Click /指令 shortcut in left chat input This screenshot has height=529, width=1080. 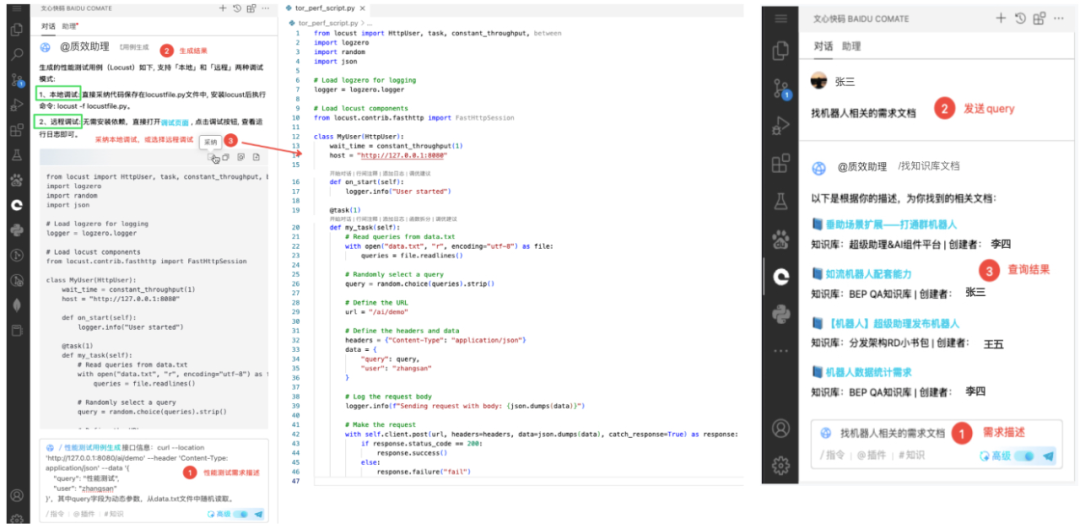click(55, 514)
